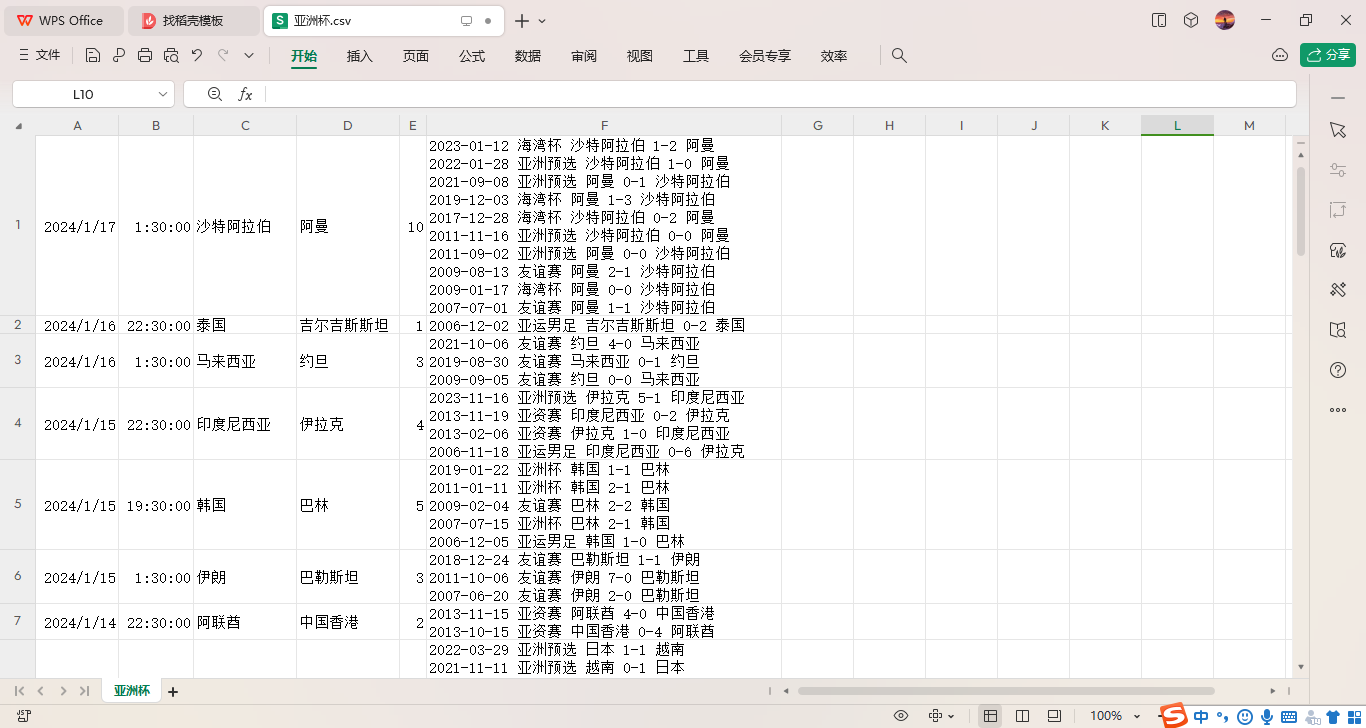Open the book search icon in sidebar

pos(1338,330)
